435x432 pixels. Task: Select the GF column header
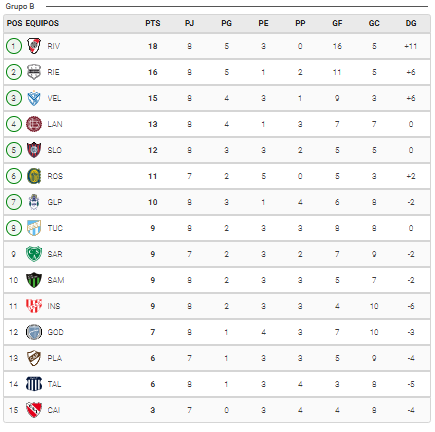click(x=337, y=23)
